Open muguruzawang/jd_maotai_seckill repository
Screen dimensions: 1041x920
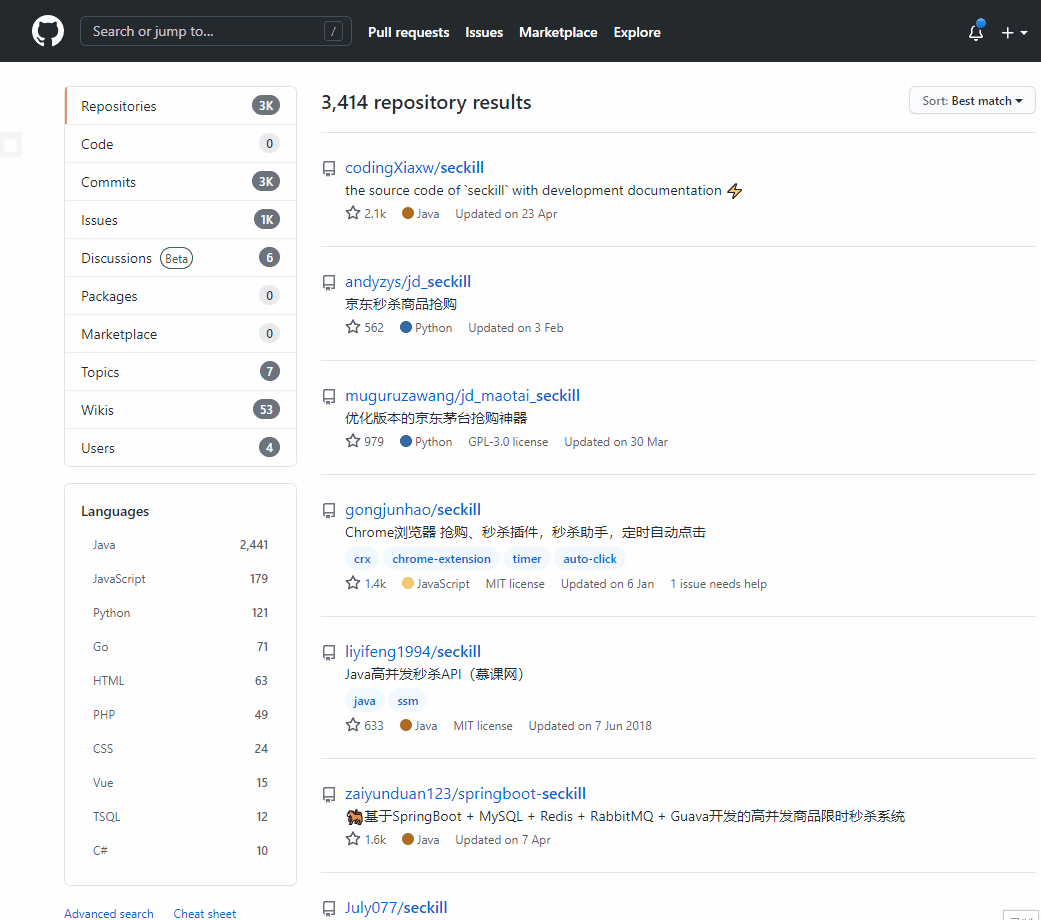pyautogui.click(x=462, y=396)
